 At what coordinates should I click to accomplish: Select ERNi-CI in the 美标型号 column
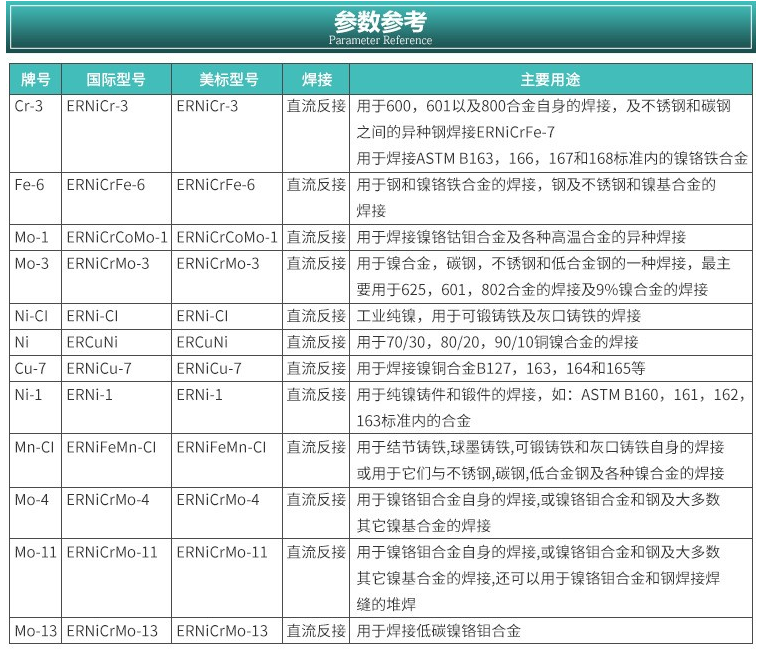tap(202, 316)
